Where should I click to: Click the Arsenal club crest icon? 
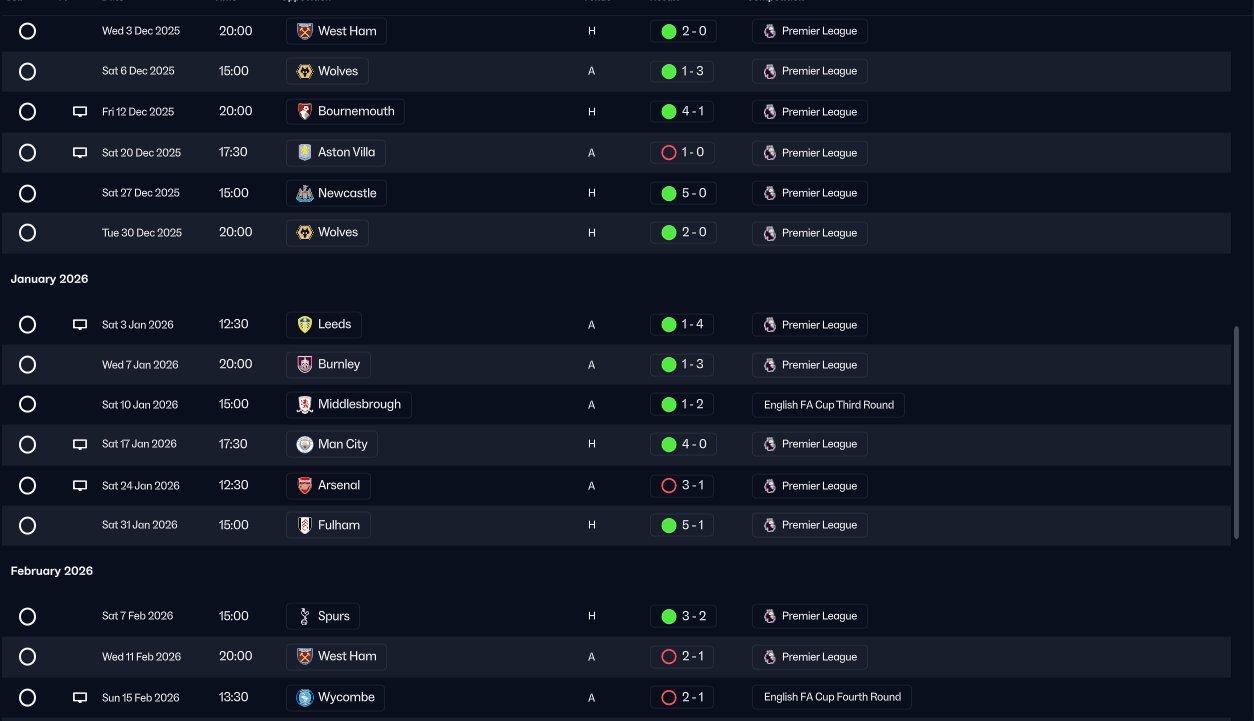point(305,485)
